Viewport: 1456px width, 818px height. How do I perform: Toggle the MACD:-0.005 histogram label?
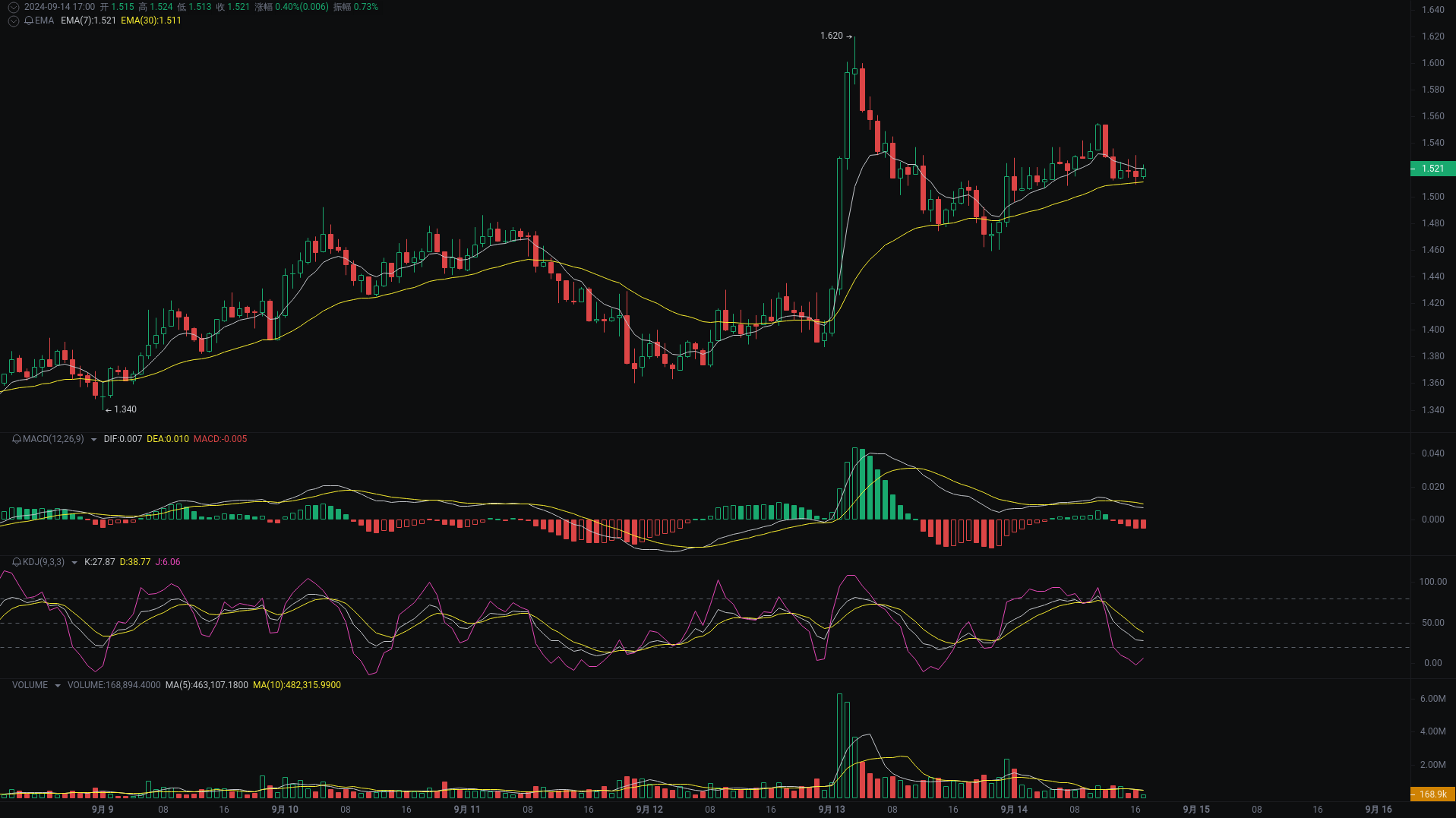pyautogui.click(x=221, y=439)
